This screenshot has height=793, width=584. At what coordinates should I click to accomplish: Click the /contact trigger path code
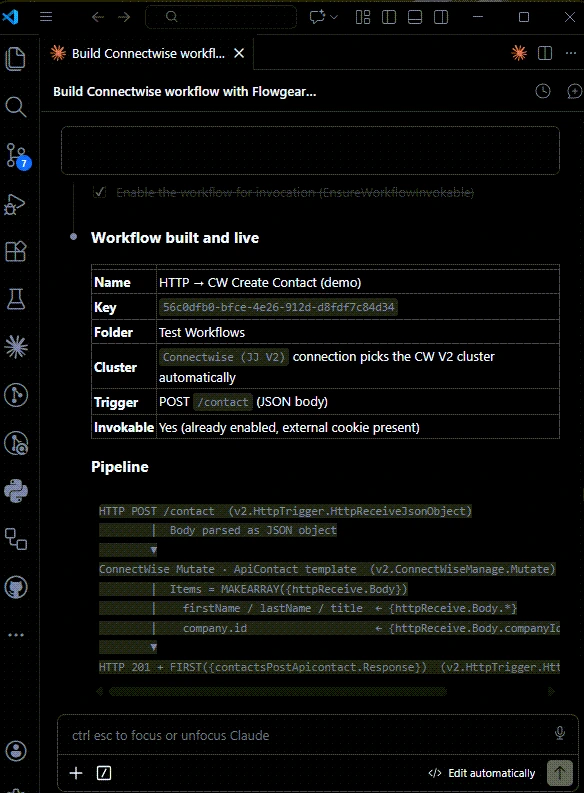pyautogui.click(x=223, y=402)
